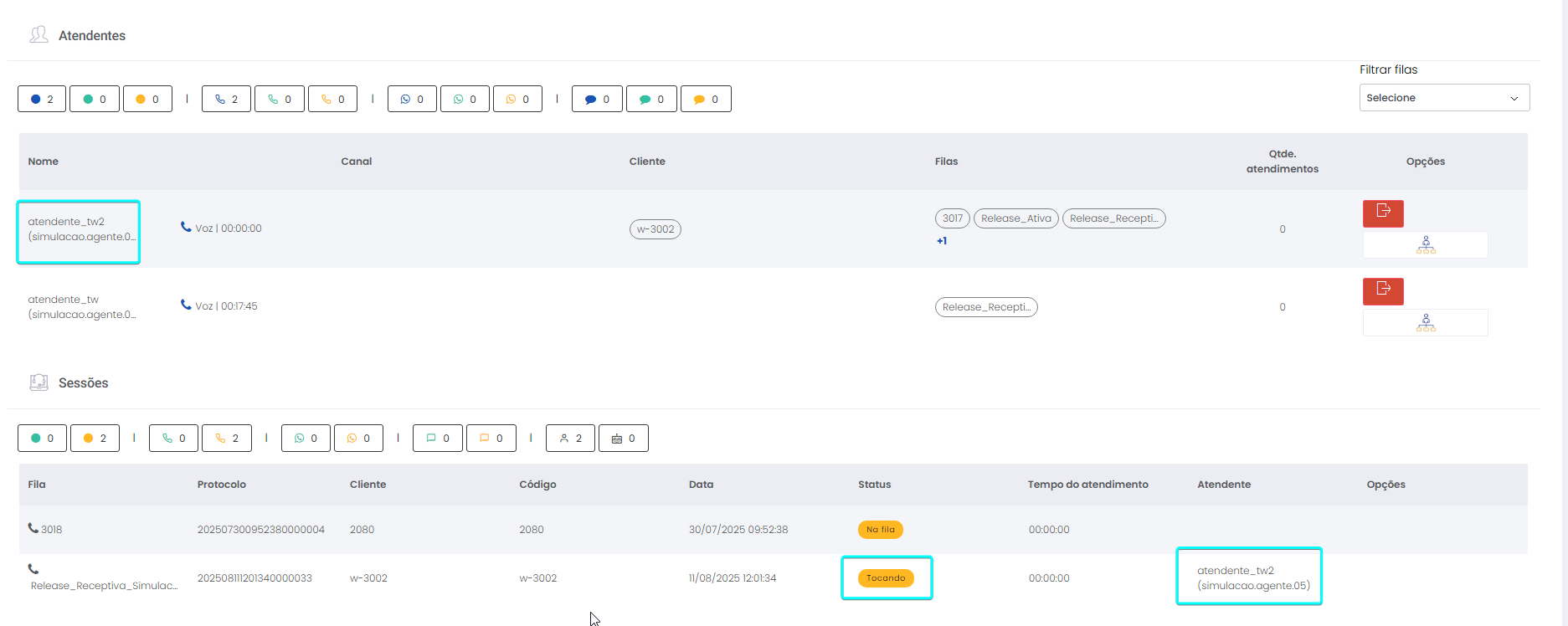Sort by Nome column header
Image resolution: width=1568 pixels, height=626 pixels.
point(44,162)
